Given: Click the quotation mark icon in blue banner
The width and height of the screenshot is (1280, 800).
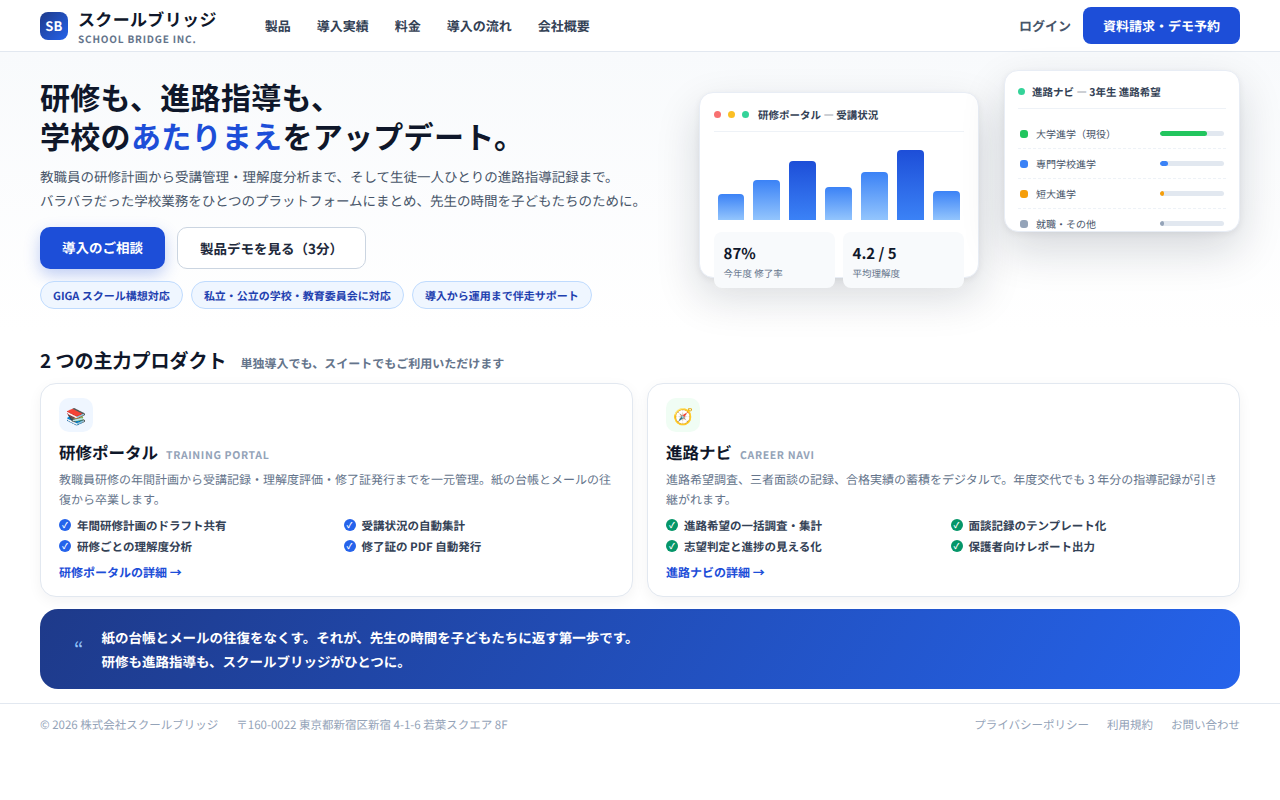Looking at the screenshot, I should [x=78, y=647].
